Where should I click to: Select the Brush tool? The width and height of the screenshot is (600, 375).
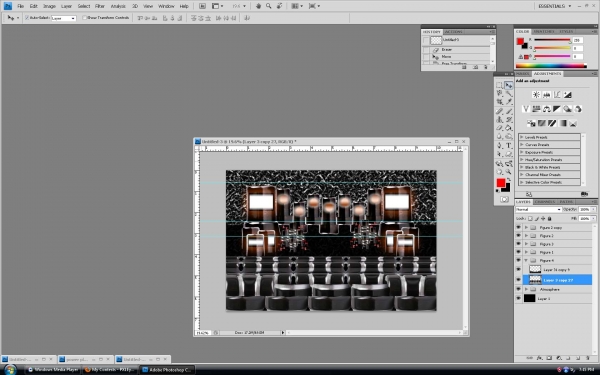[509, 111]
